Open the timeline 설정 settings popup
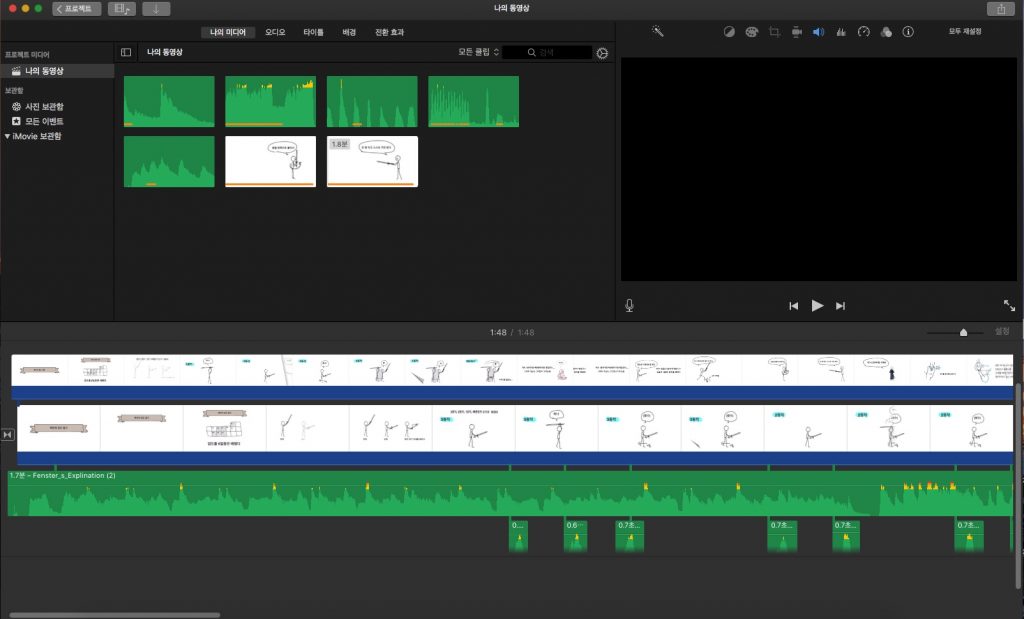Image resolution: width=1024 pixels, height=619 pixels. click(1001, 332)
